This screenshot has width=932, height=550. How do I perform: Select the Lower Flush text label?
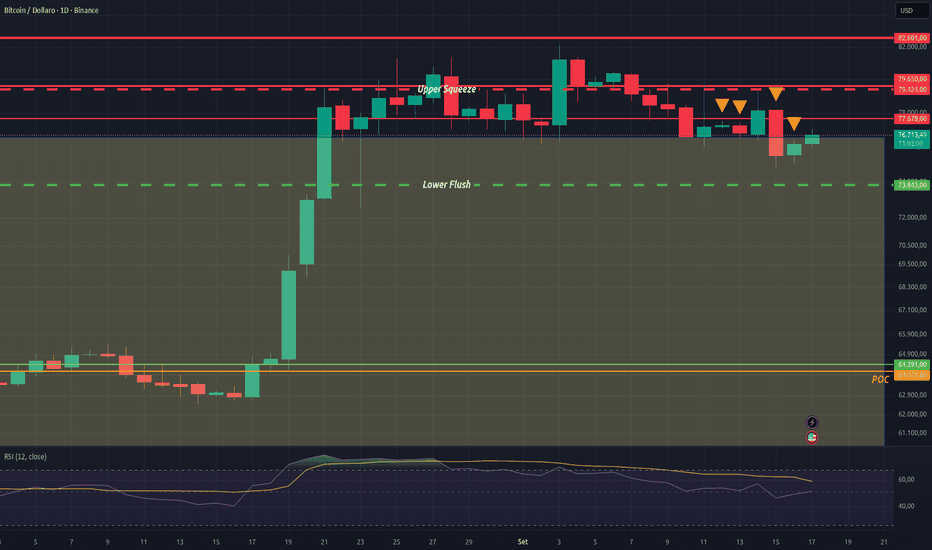(446, 184)
